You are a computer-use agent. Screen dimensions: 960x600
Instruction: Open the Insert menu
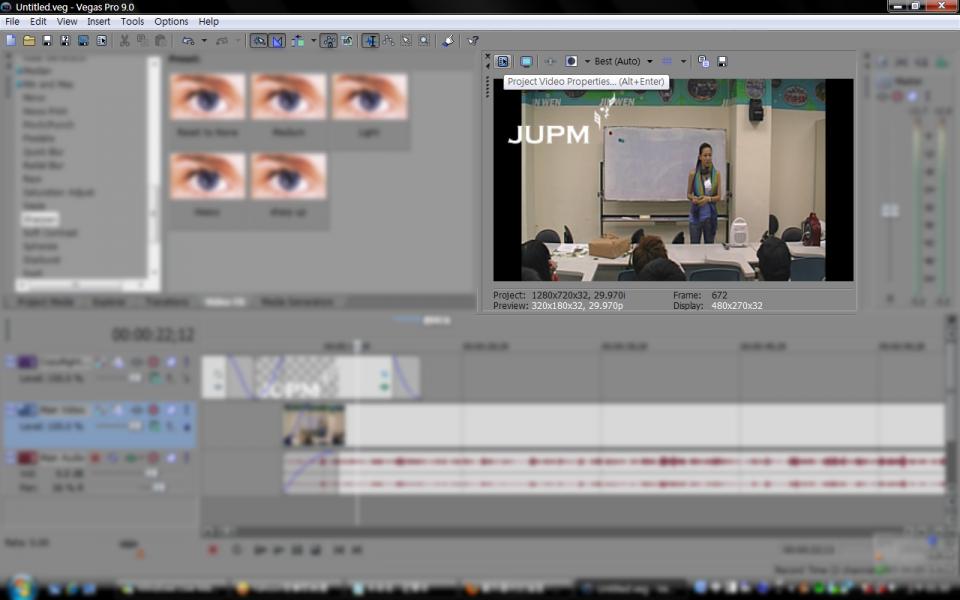99,21
